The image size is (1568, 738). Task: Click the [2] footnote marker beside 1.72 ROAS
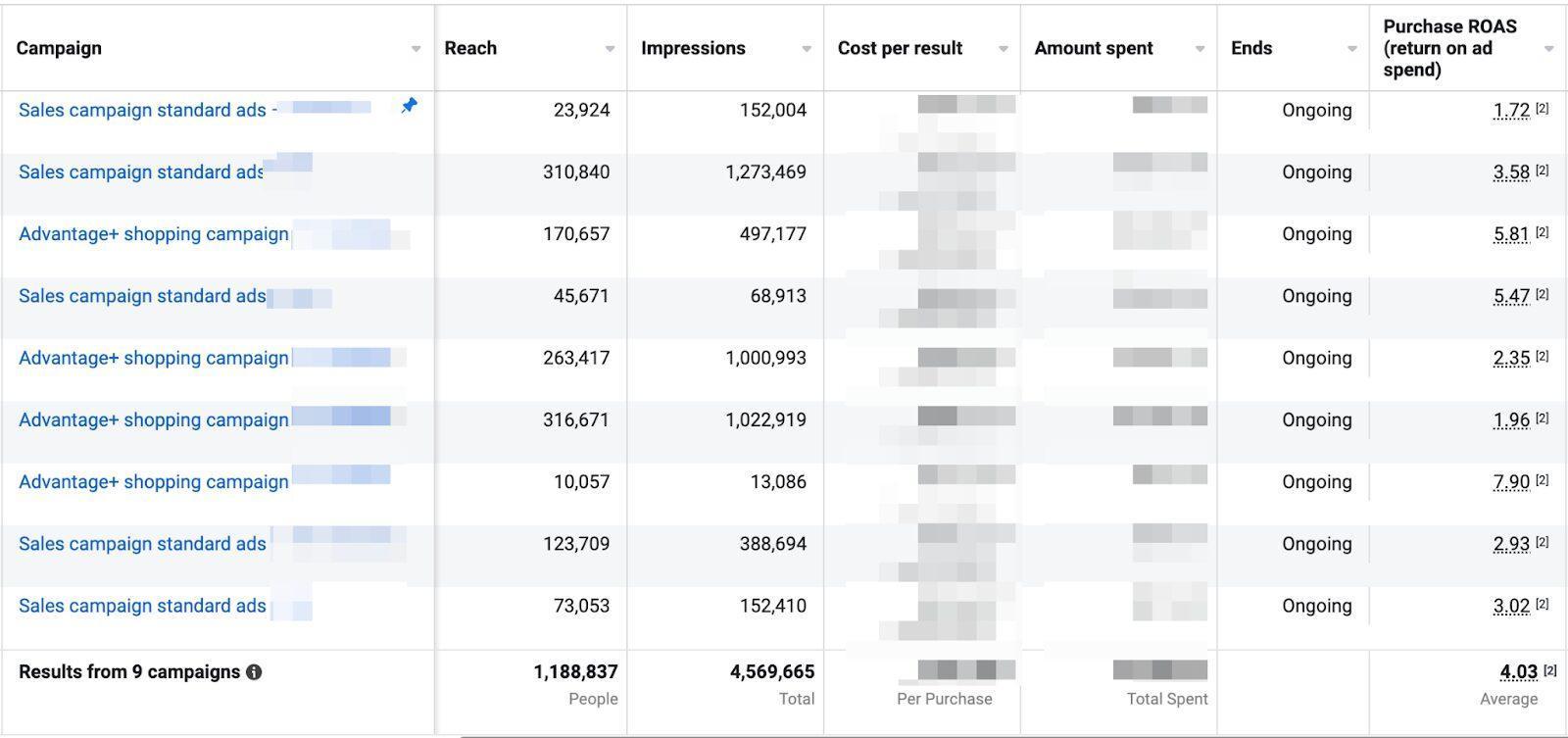click(x=1543, y=109)
